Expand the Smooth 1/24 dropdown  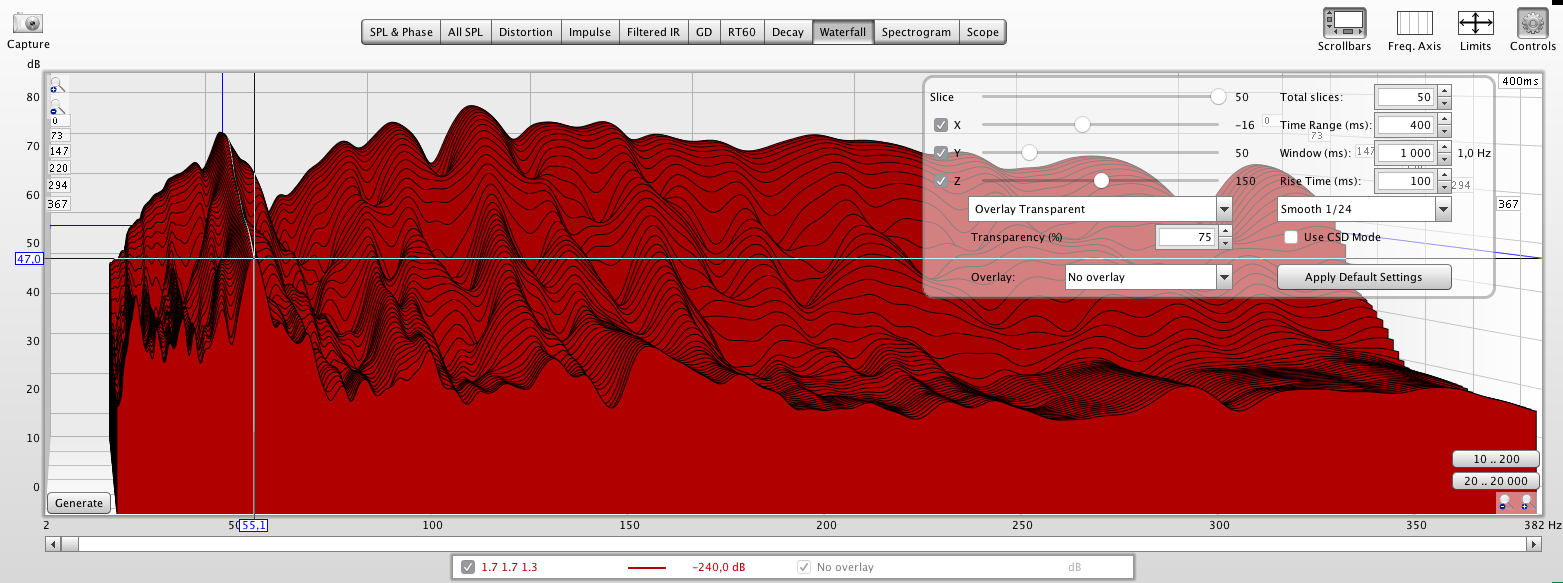pyautogui.click(x=1364, y=209)
